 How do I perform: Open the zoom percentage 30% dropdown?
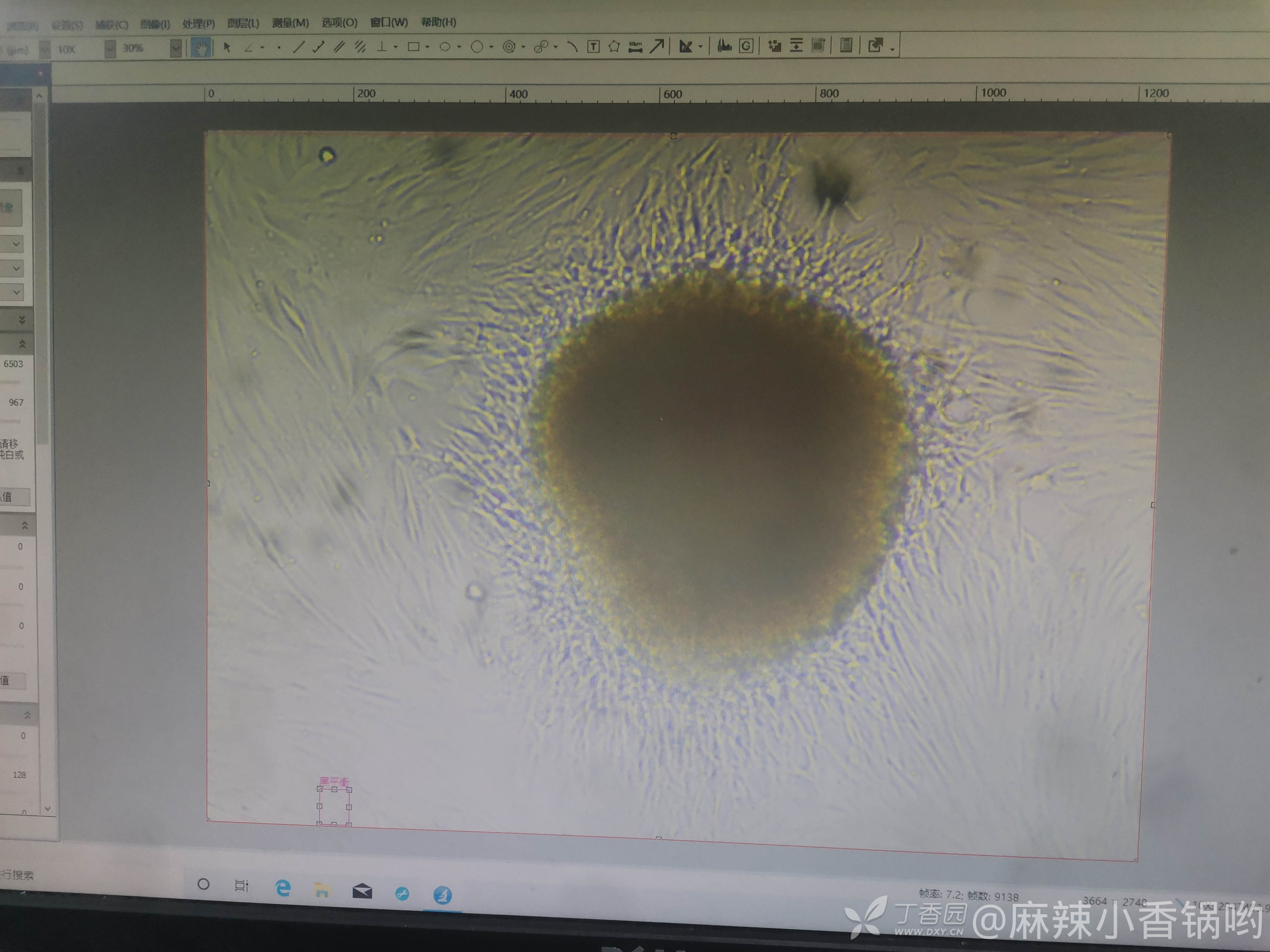176,49
